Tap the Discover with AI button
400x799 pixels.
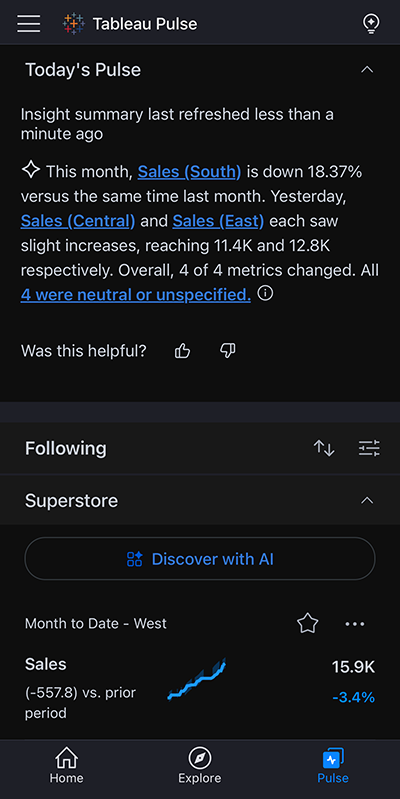[200, 558]
